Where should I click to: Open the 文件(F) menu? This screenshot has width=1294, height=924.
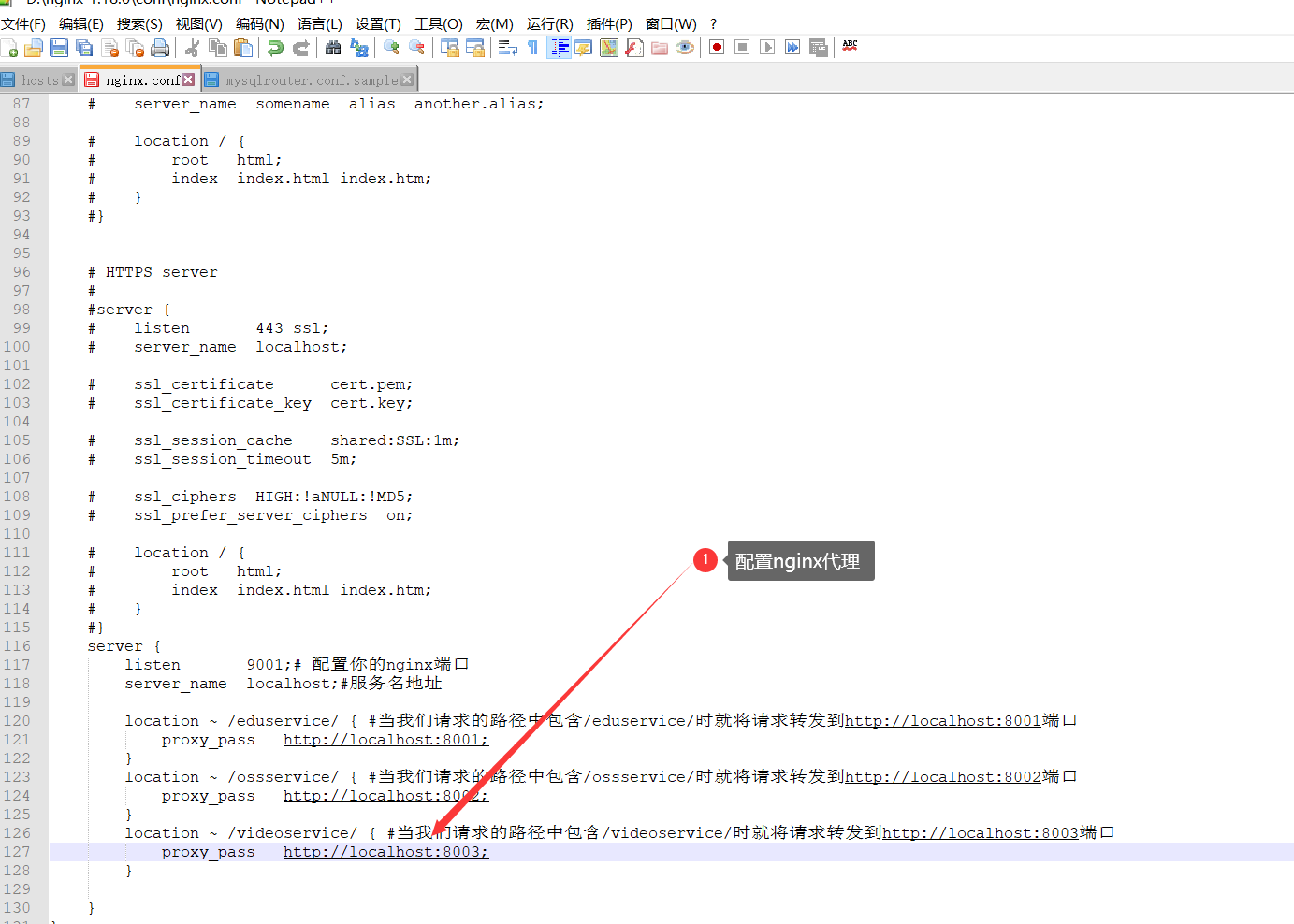tap(23, 23)
